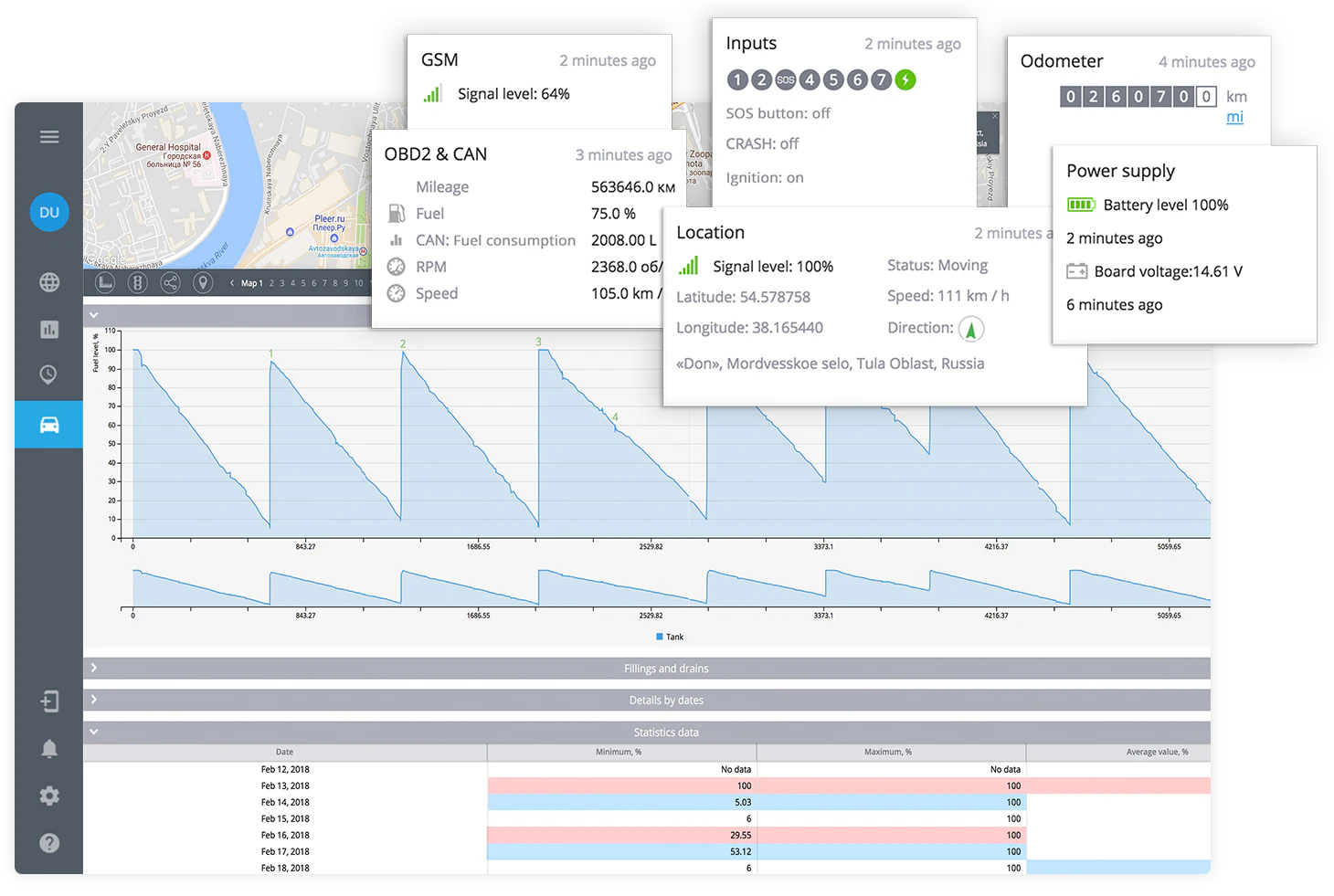
Task: Open settings with the gear icon
Action: tap(49, 796)
